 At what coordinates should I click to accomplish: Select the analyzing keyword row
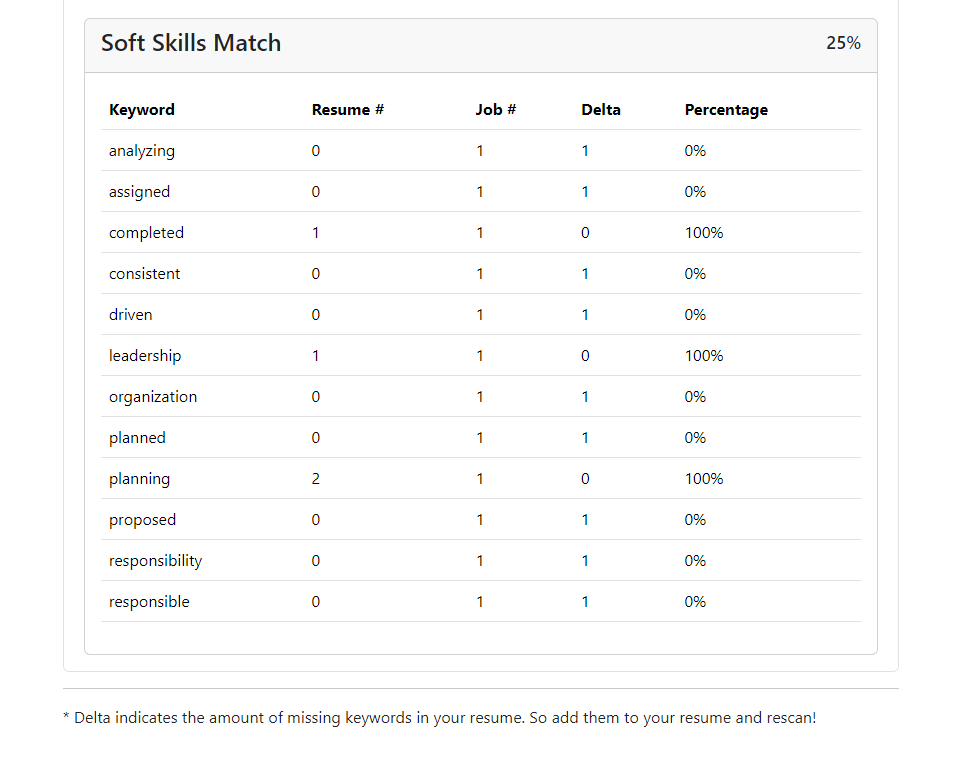(x=481, y=150)
